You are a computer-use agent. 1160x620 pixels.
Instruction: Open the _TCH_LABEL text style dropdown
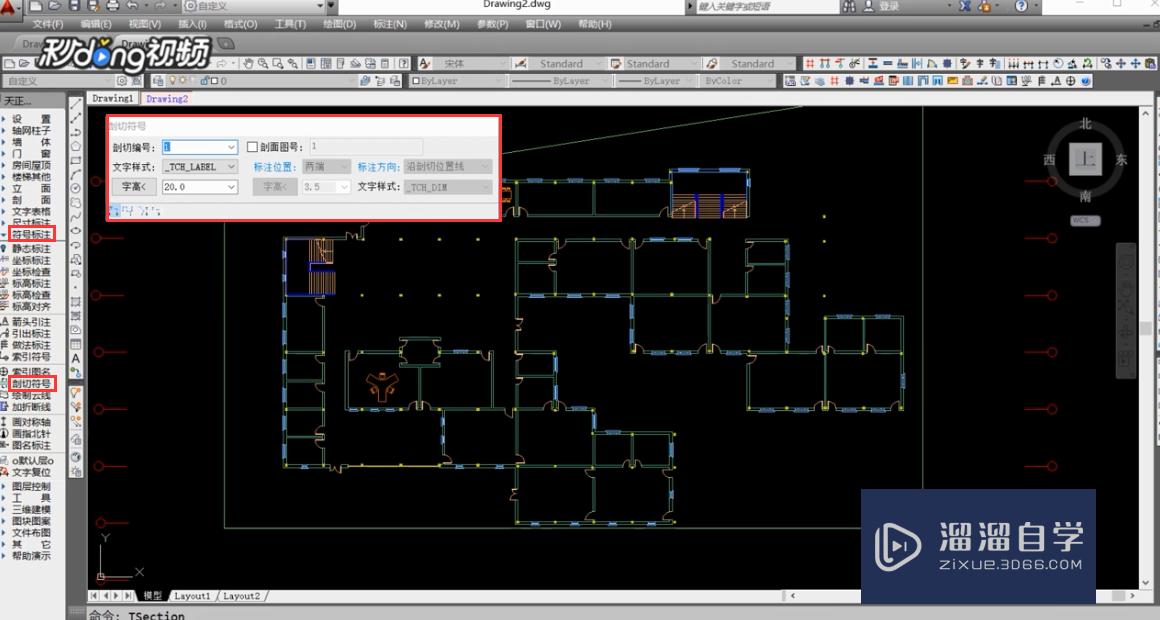(231, 167)
